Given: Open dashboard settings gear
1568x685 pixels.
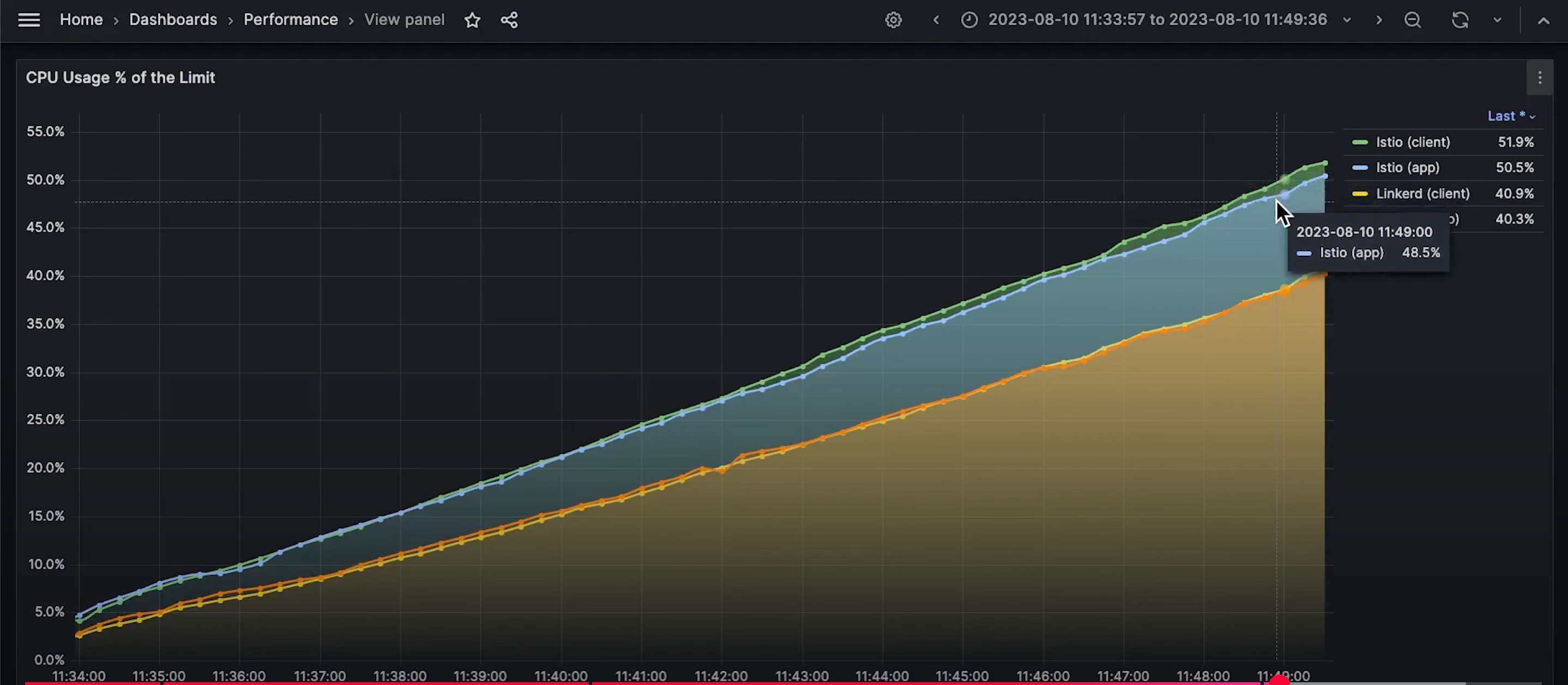Looking at the screenshot, I should point(893,20).
